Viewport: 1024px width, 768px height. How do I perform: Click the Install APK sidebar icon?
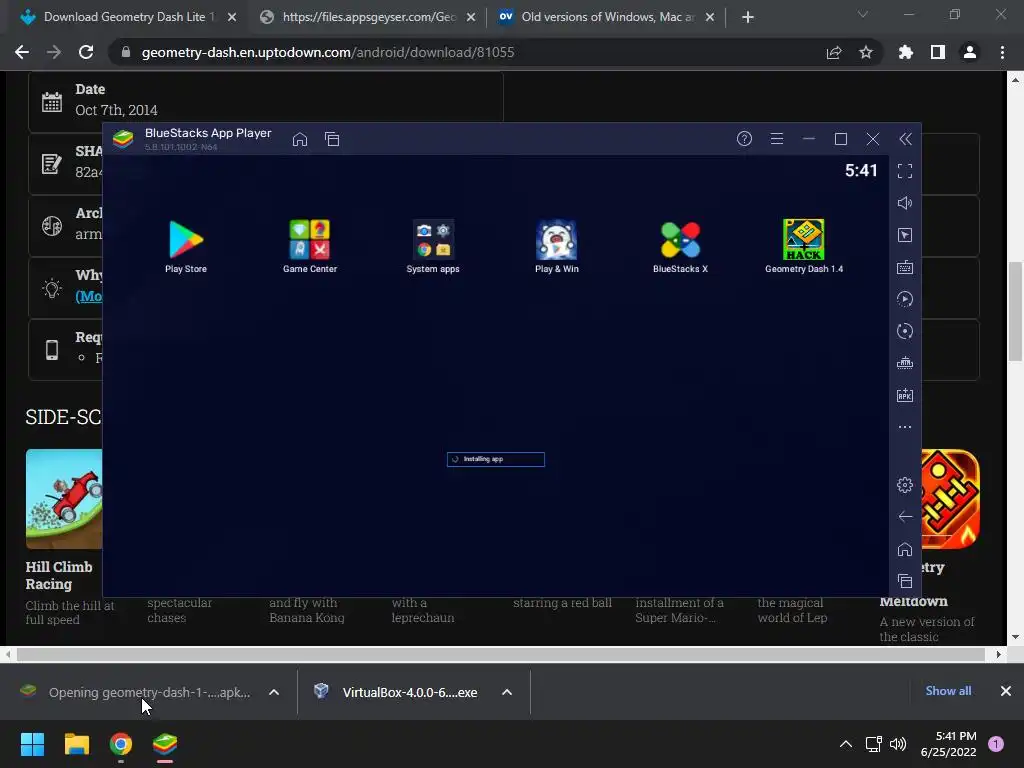[904, 395]
